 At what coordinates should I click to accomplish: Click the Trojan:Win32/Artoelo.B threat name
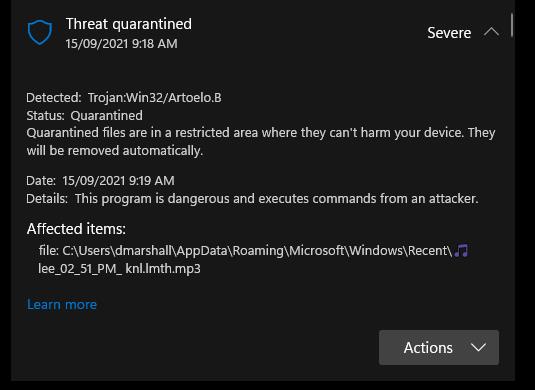155,98
